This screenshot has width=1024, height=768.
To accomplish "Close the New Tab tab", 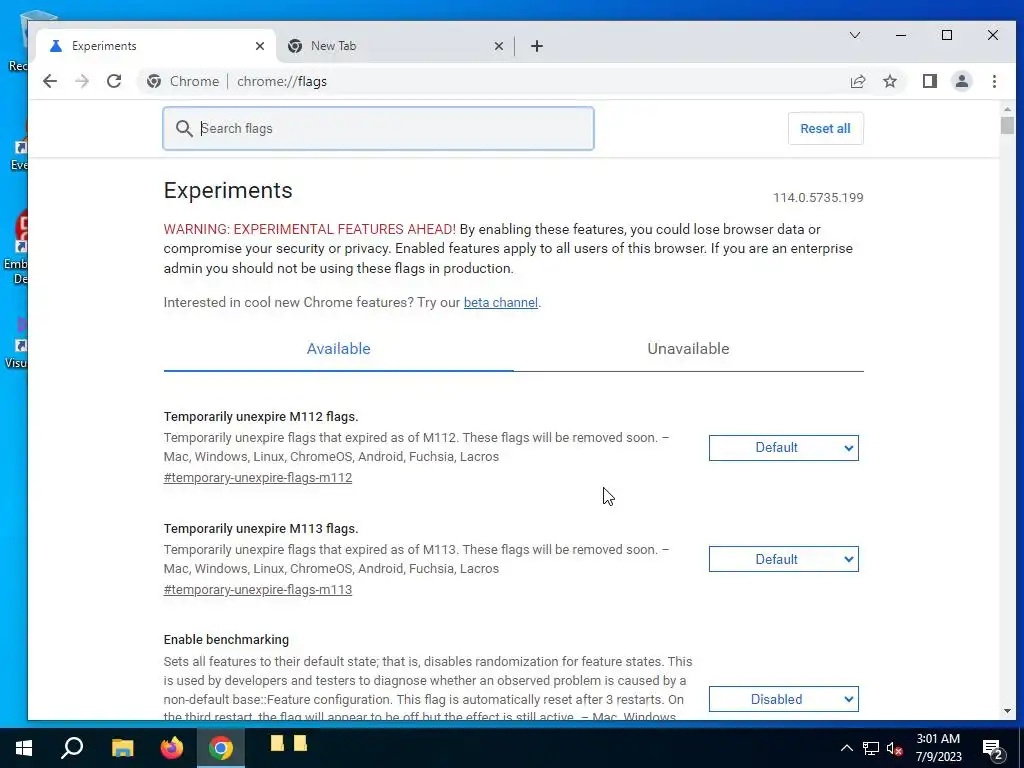I will pyautogui.click(x=498, y=46).
